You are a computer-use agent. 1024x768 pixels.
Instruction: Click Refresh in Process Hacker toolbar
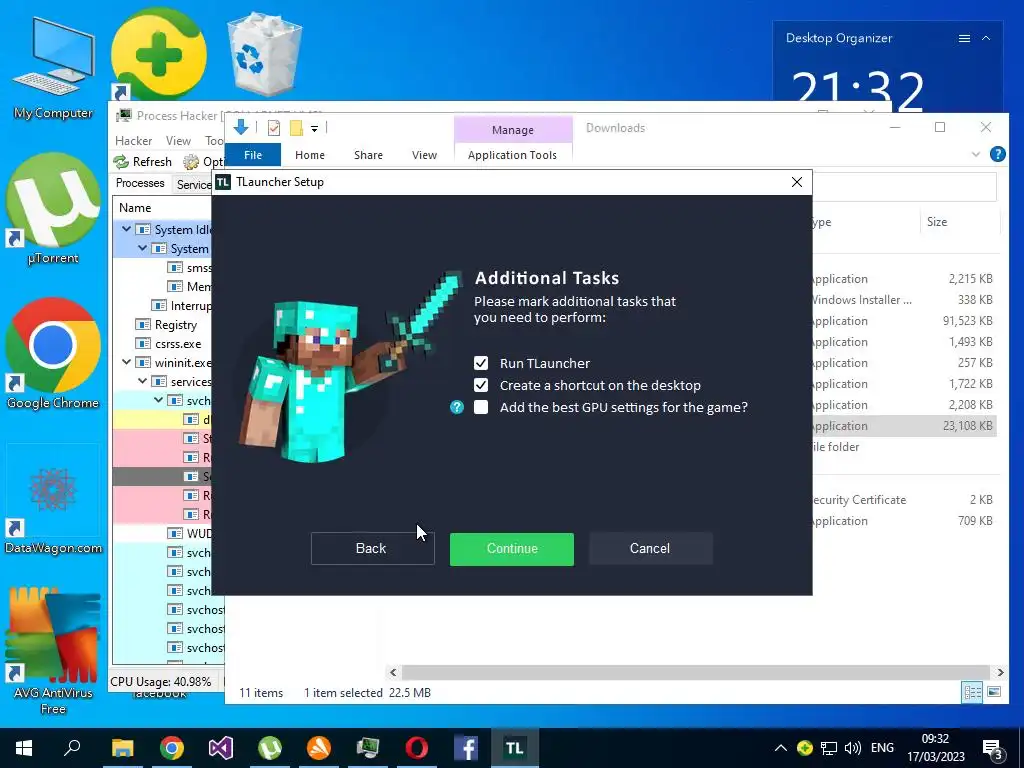pyautogui.click(x=143, y=161)
